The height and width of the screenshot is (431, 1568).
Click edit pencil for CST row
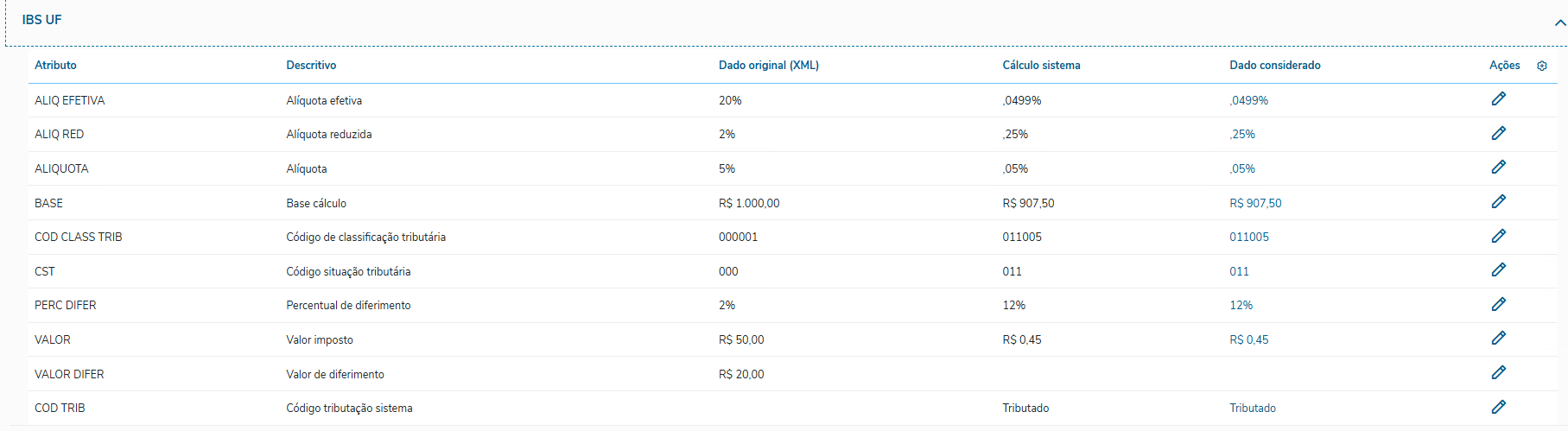[1498, 270]
